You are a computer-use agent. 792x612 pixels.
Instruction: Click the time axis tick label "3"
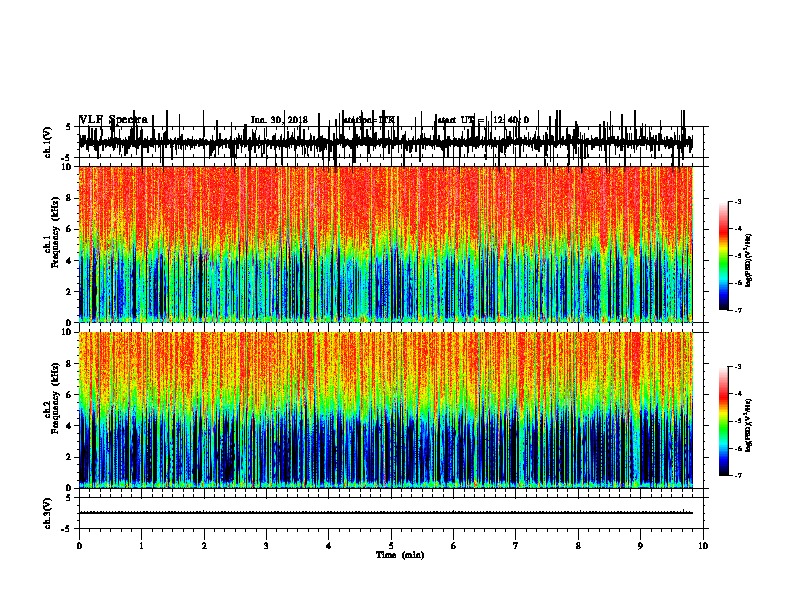coord(266,546)
